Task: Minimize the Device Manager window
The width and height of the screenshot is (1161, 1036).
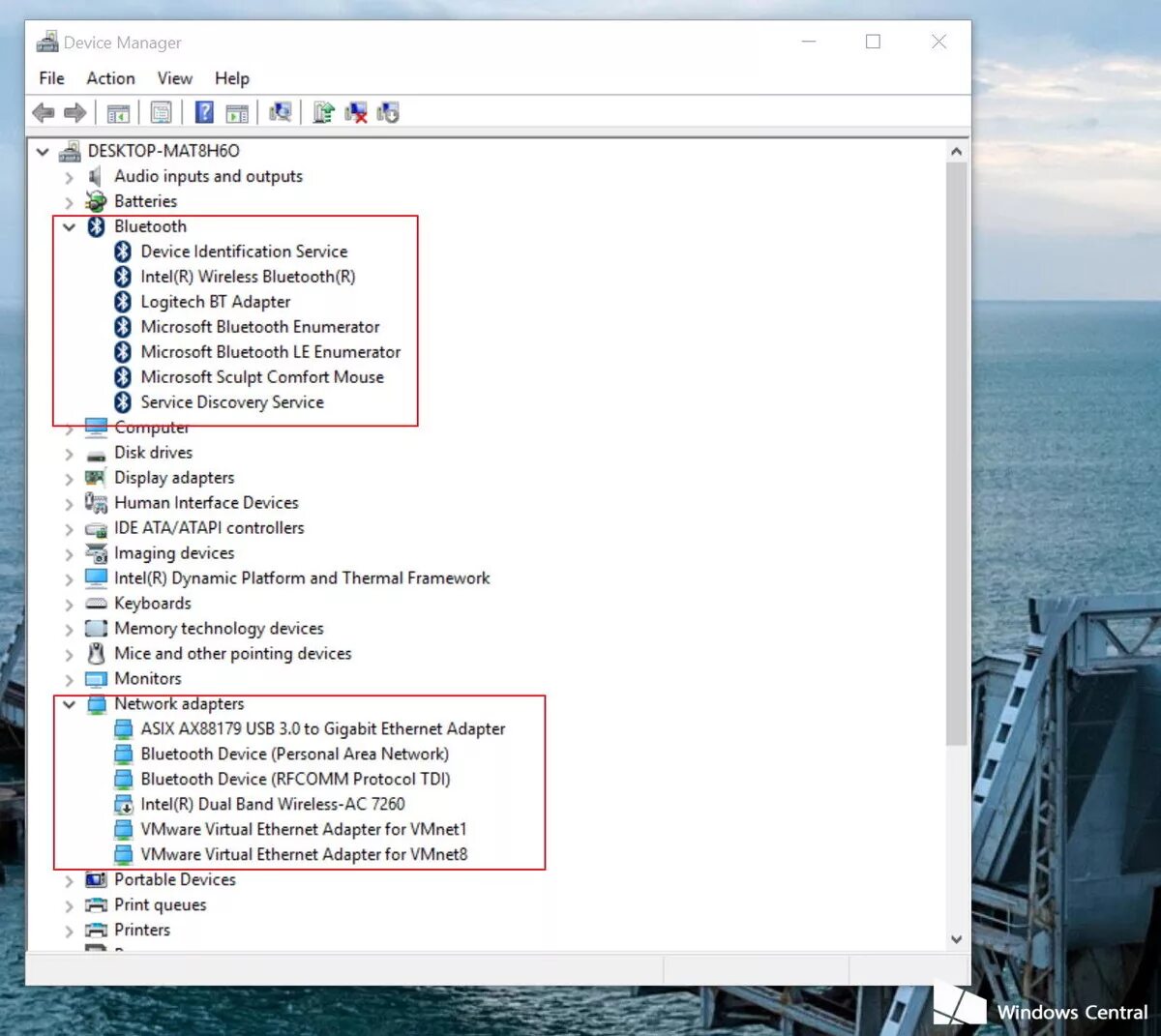Action: click(x=809, y=42)
